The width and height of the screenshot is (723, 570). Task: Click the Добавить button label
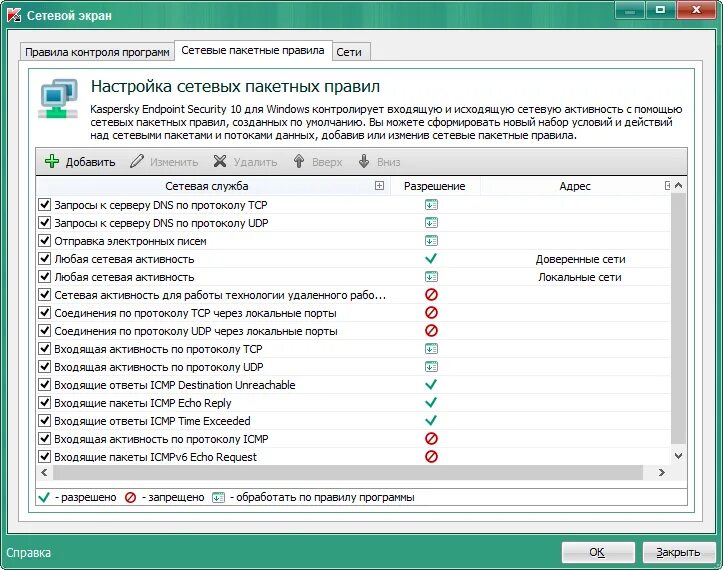pyautogui.click(x=90, y=162)
